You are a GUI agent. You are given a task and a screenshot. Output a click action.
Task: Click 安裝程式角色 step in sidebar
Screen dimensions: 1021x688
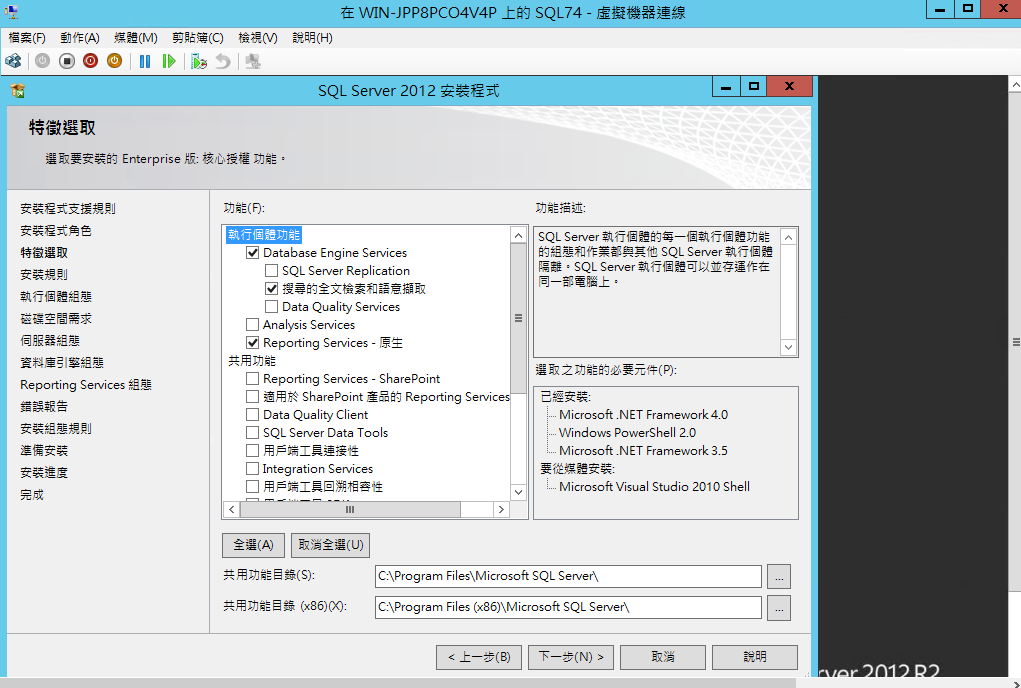[x=56, y=230]
